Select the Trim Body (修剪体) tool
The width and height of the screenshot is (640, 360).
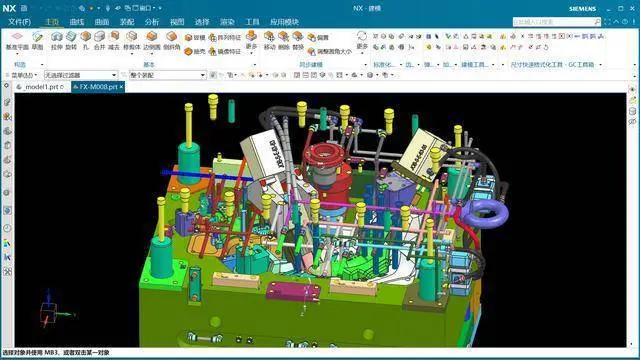pos(131,40)
